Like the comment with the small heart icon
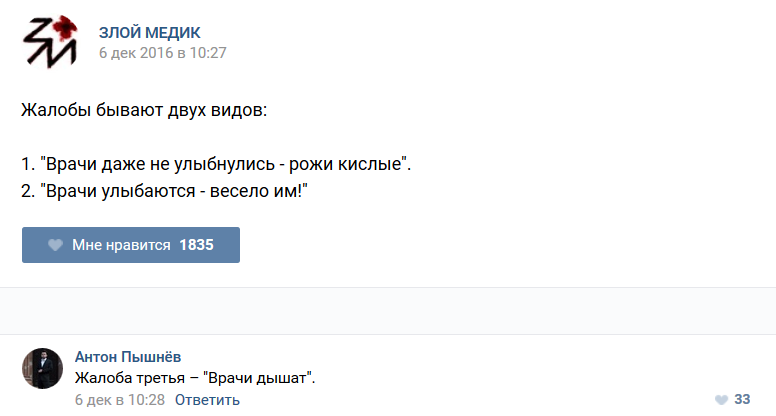The width and height of the screenshot is (776, 416). [x=721, y=400]
